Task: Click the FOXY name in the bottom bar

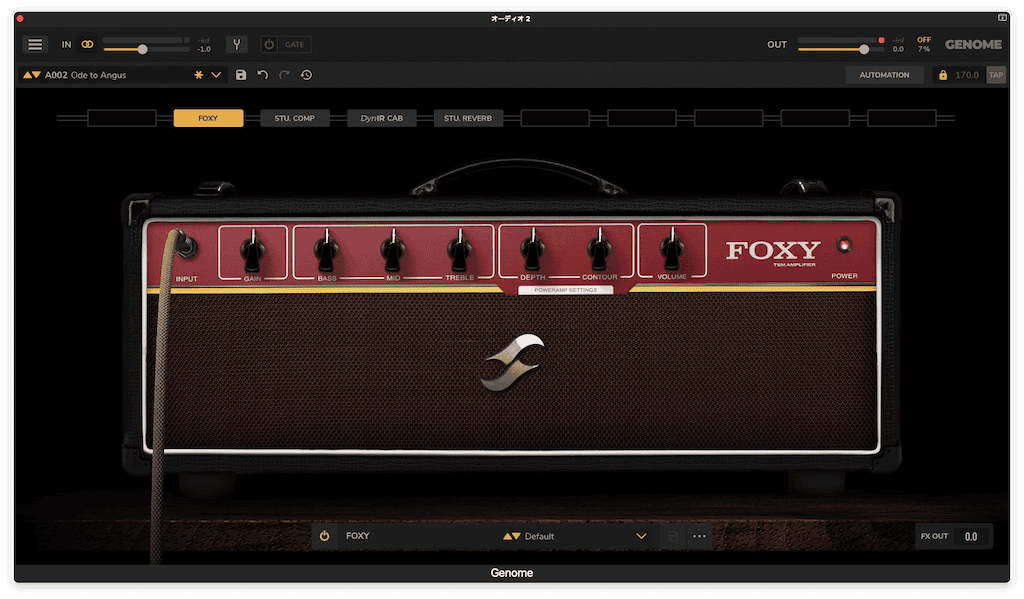Action: [357, 536]
